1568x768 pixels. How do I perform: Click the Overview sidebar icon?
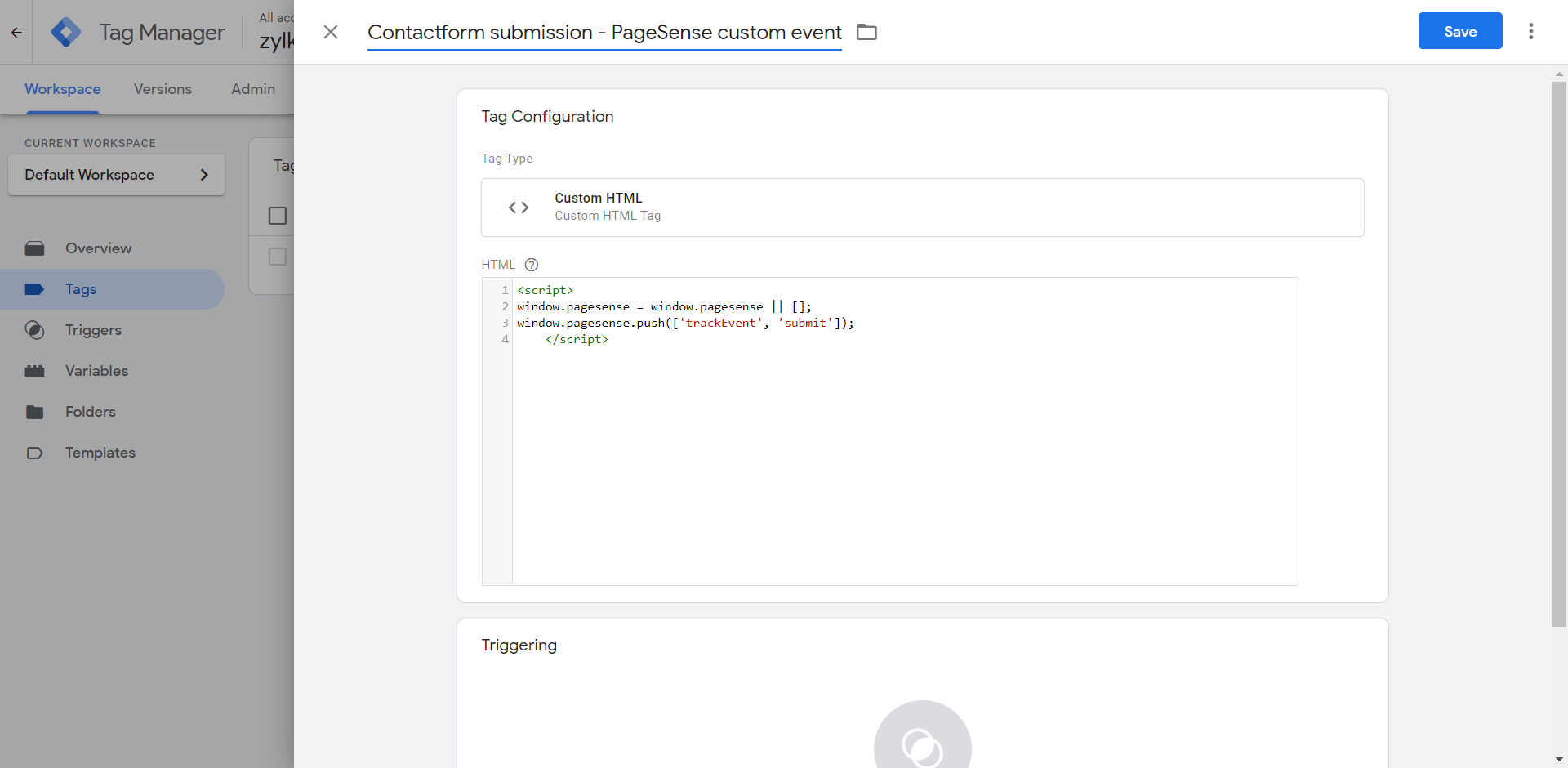(x=34, y=248)
